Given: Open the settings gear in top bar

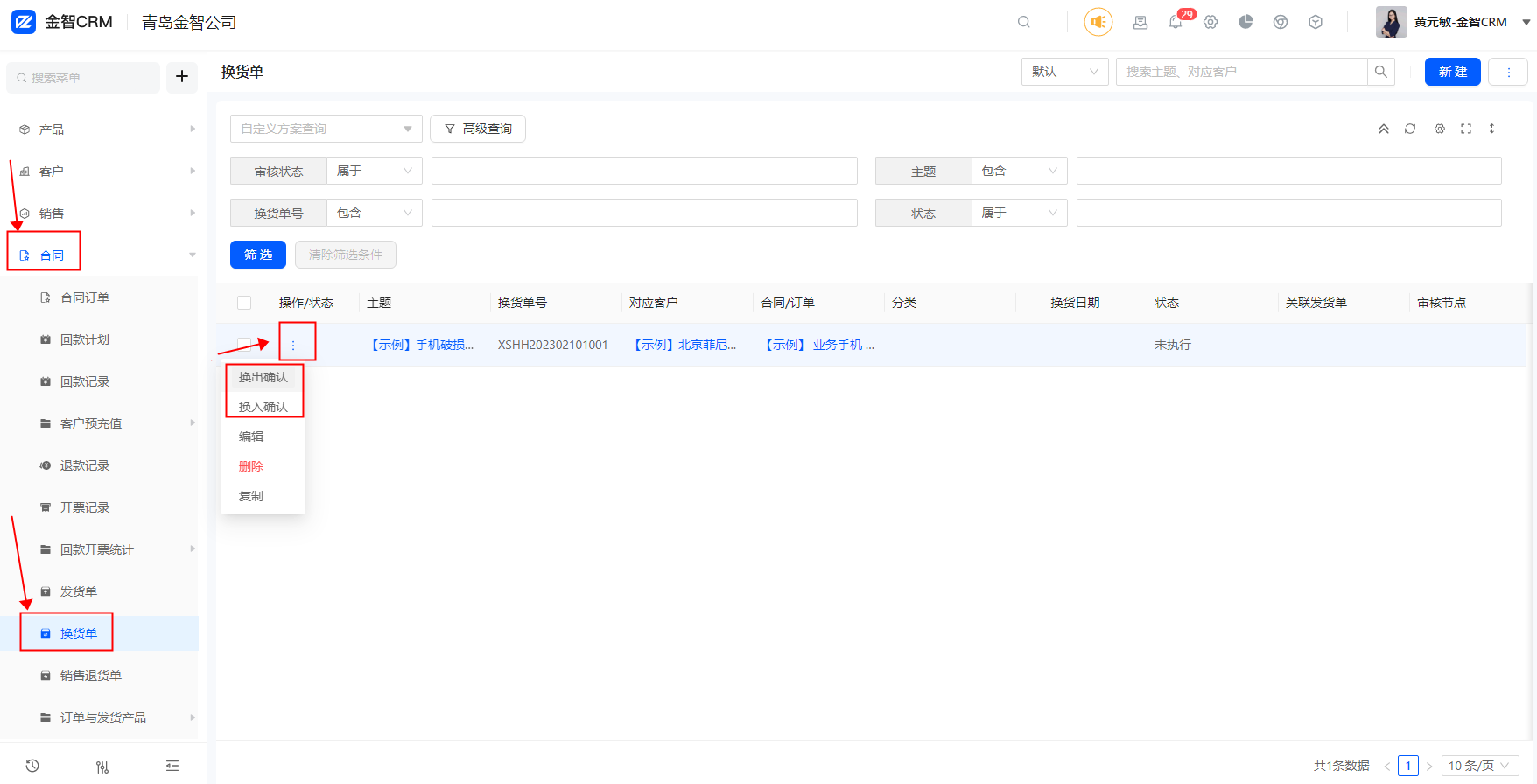Looking at the screenshot, I should click(1211, 22).
